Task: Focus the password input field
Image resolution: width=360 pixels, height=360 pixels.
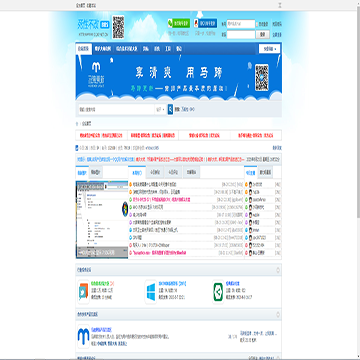Action: point(241,34)
